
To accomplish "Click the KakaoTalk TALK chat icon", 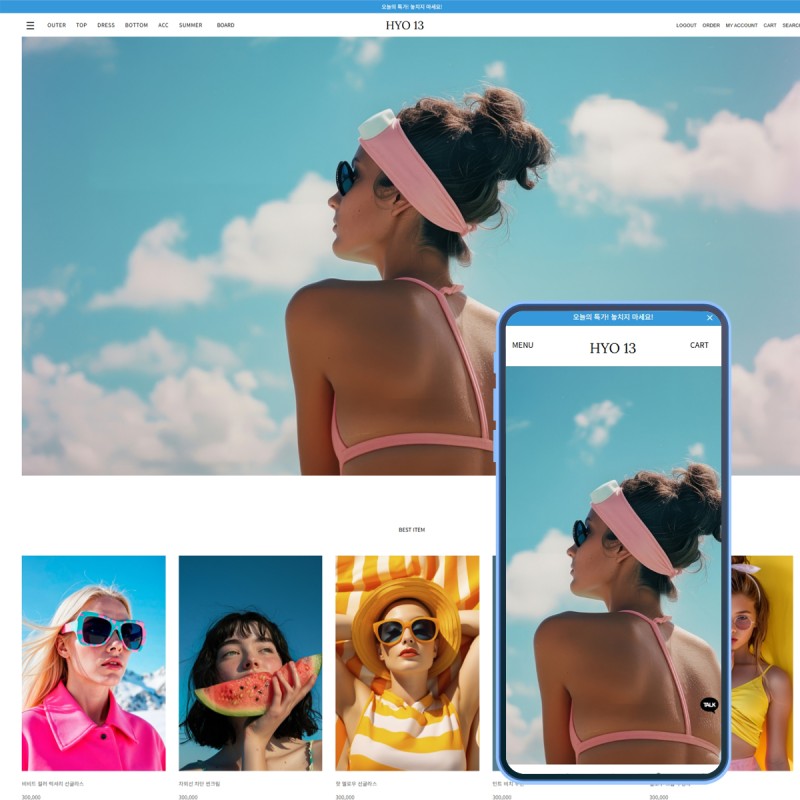I will coord(709,705).
